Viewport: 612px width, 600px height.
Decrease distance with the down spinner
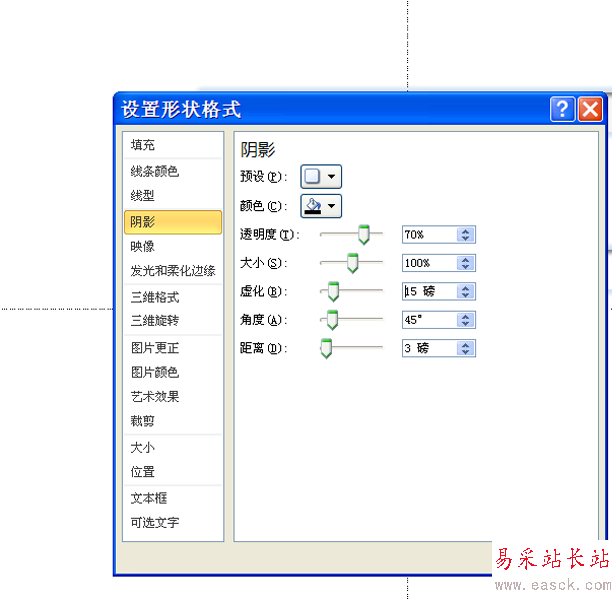(x=465, y=352)
